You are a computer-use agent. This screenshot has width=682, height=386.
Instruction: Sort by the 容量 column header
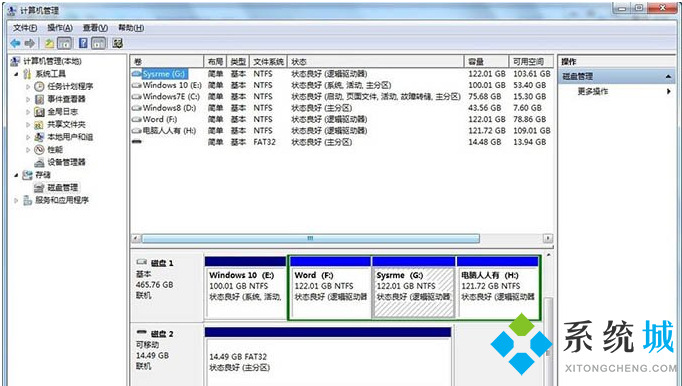(486, 61)
